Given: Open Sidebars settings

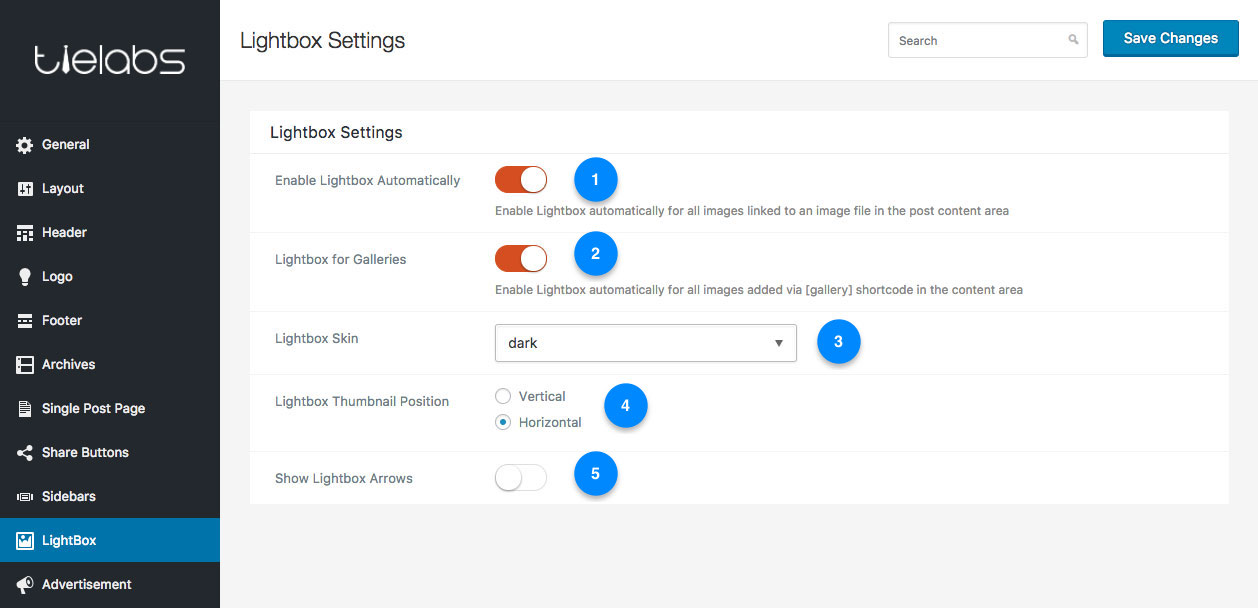Looking at the screenshot, I should (110, 497).
